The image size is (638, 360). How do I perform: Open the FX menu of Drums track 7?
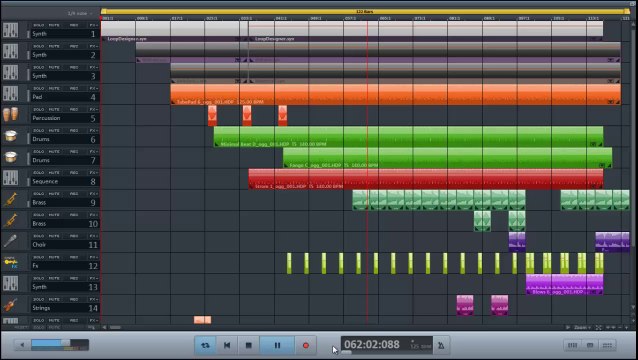pyautogui.click(x=94, y=152)
